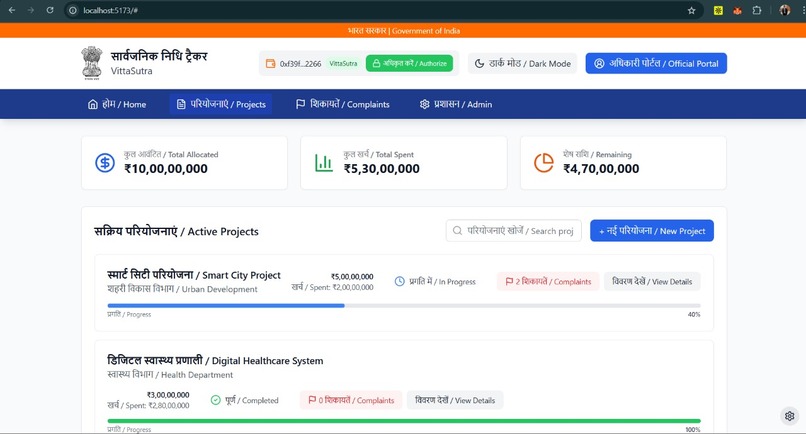The height and width of the screenshot is (434, 806).
Task: View Details of Digital Healthcare System
Action: (455, 400)
